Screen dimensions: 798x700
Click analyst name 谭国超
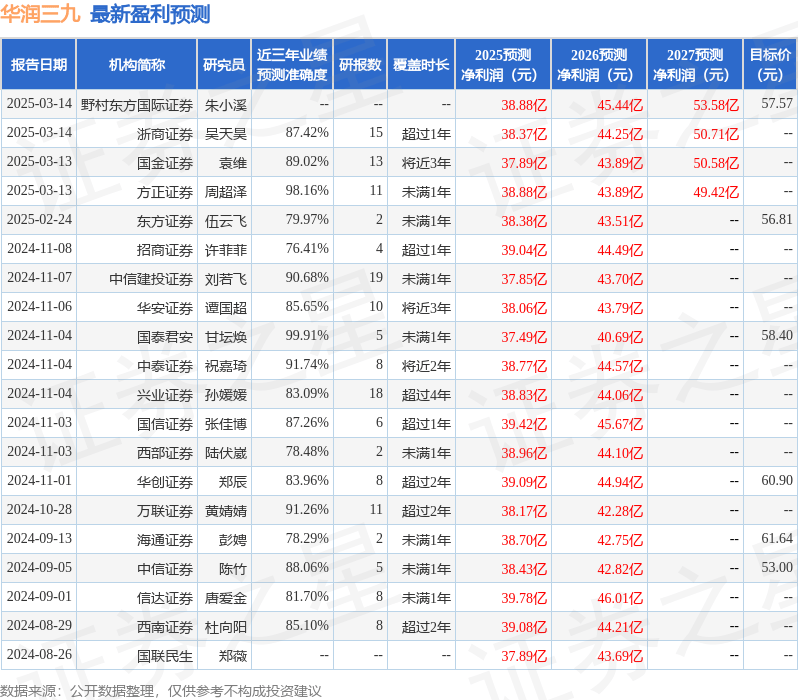click(225, 309)
